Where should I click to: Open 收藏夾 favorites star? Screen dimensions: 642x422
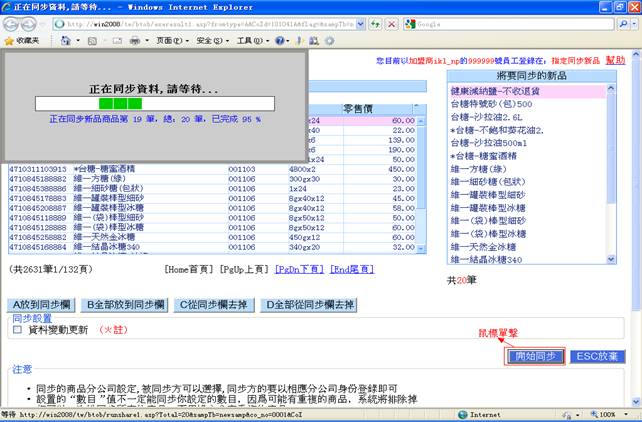22,40
